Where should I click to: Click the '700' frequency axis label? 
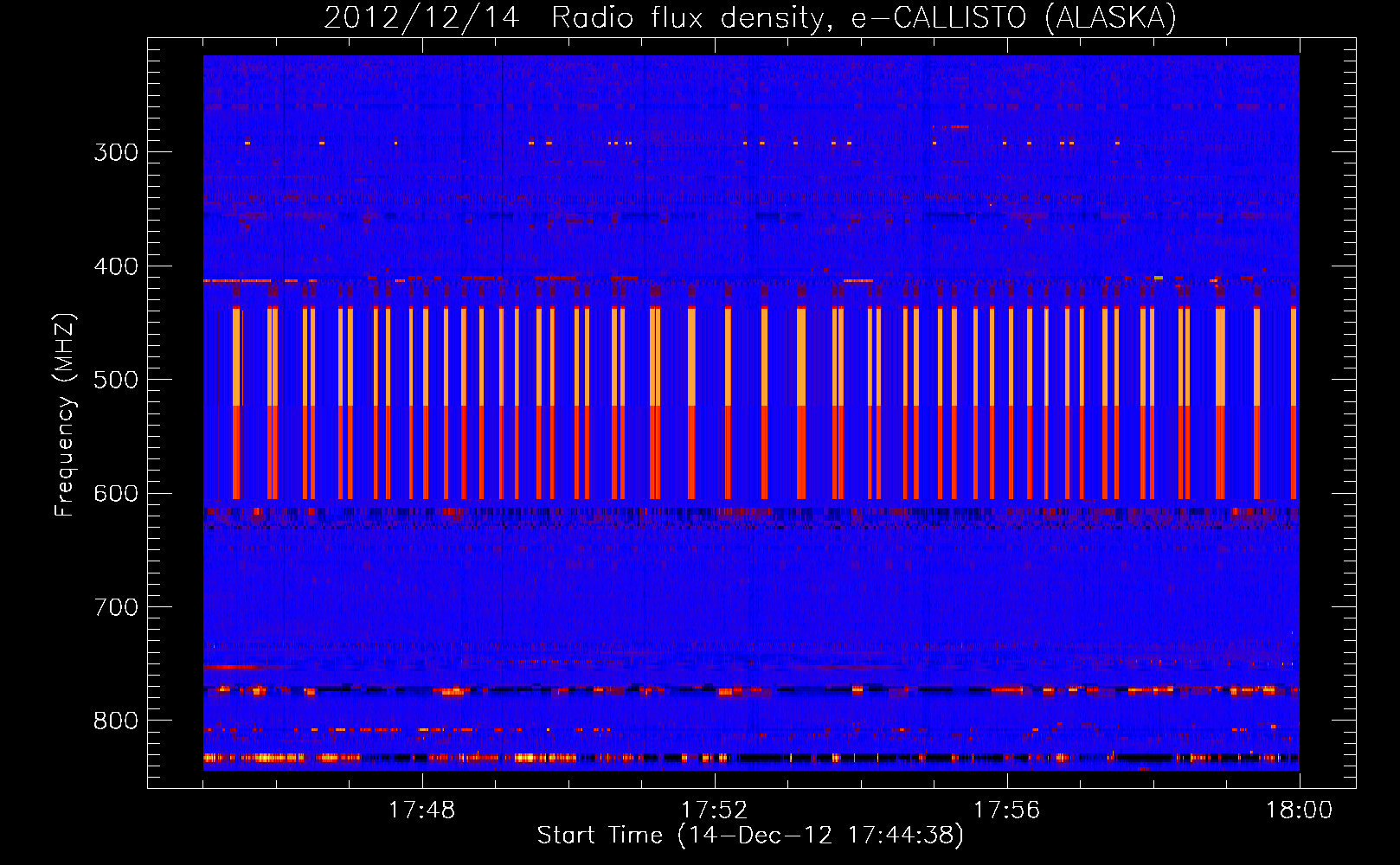coord(116,607)
